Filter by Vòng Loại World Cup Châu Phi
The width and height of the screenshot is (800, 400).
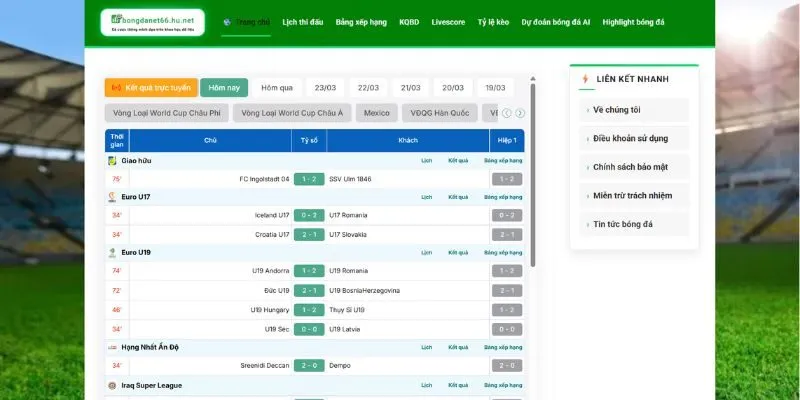pyautogui.click(x=167, y=113)
